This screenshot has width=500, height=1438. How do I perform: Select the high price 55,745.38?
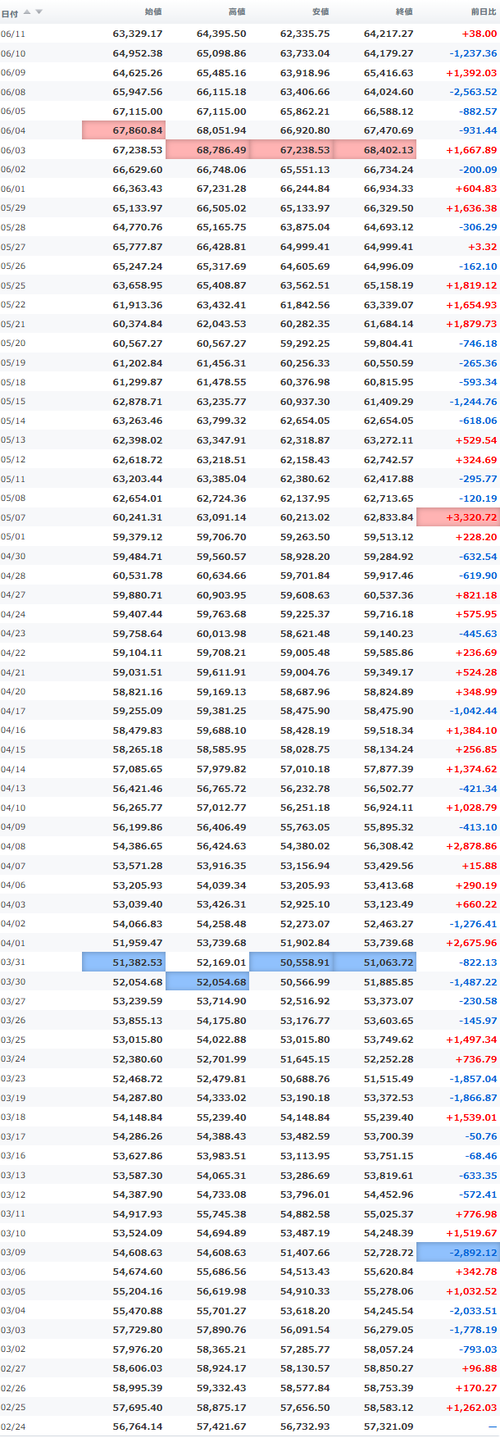coord(221,1213)
